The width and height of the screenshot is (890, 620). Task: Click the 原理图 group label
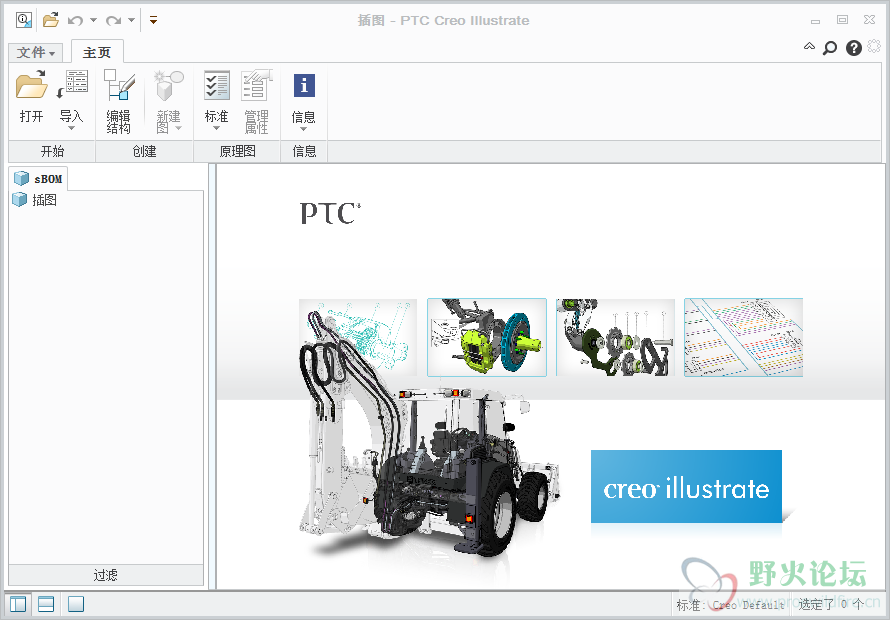click(237, 151)
